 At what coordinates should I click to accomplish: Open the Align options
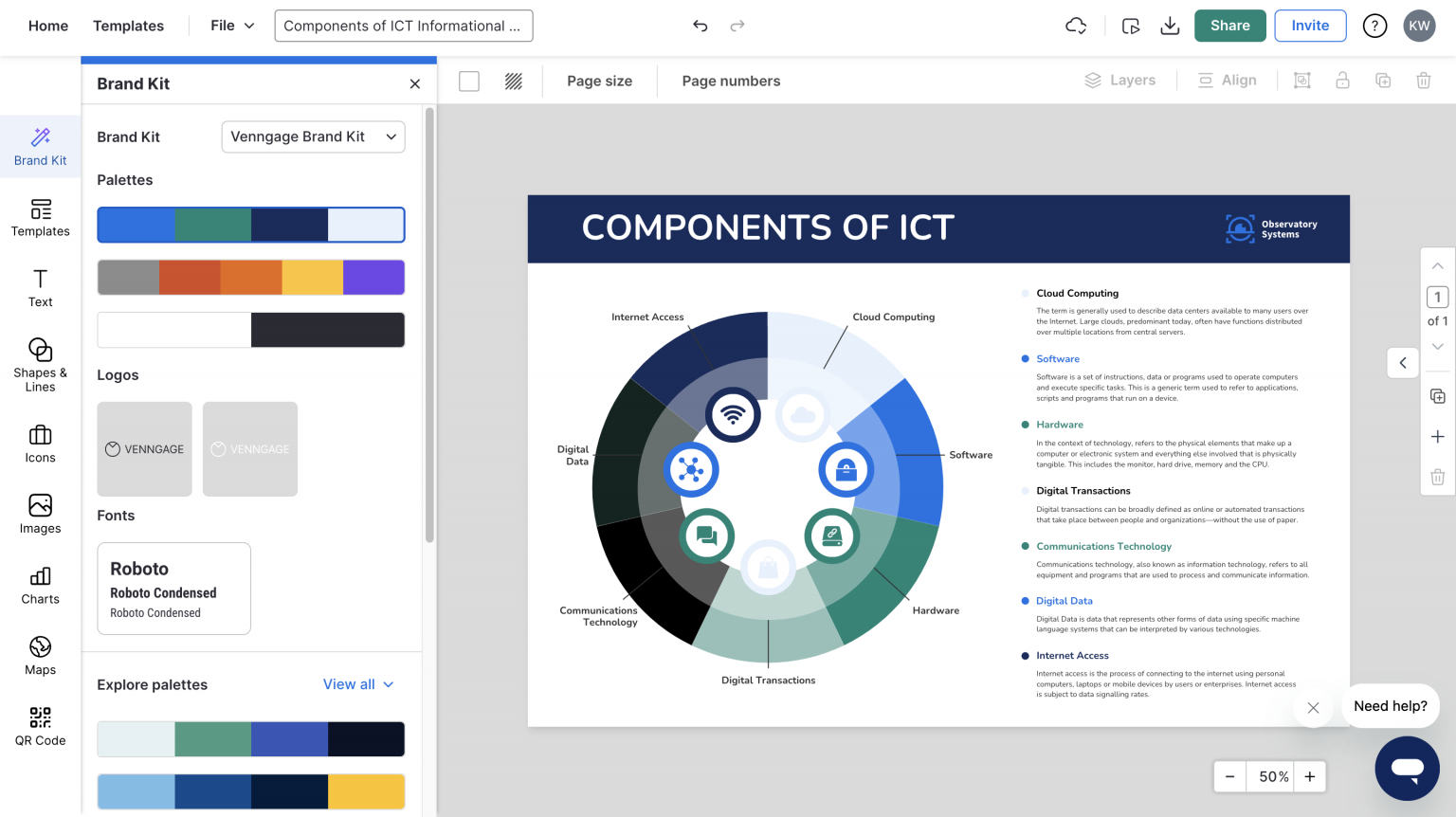(1228, 80)
